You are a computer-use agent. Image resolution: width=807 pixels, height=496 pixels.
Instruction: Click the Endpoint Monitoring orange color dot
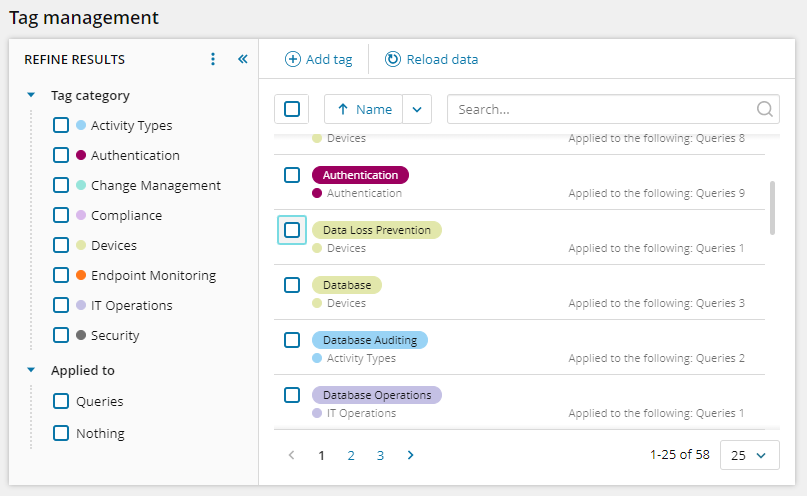pos(81,275)
